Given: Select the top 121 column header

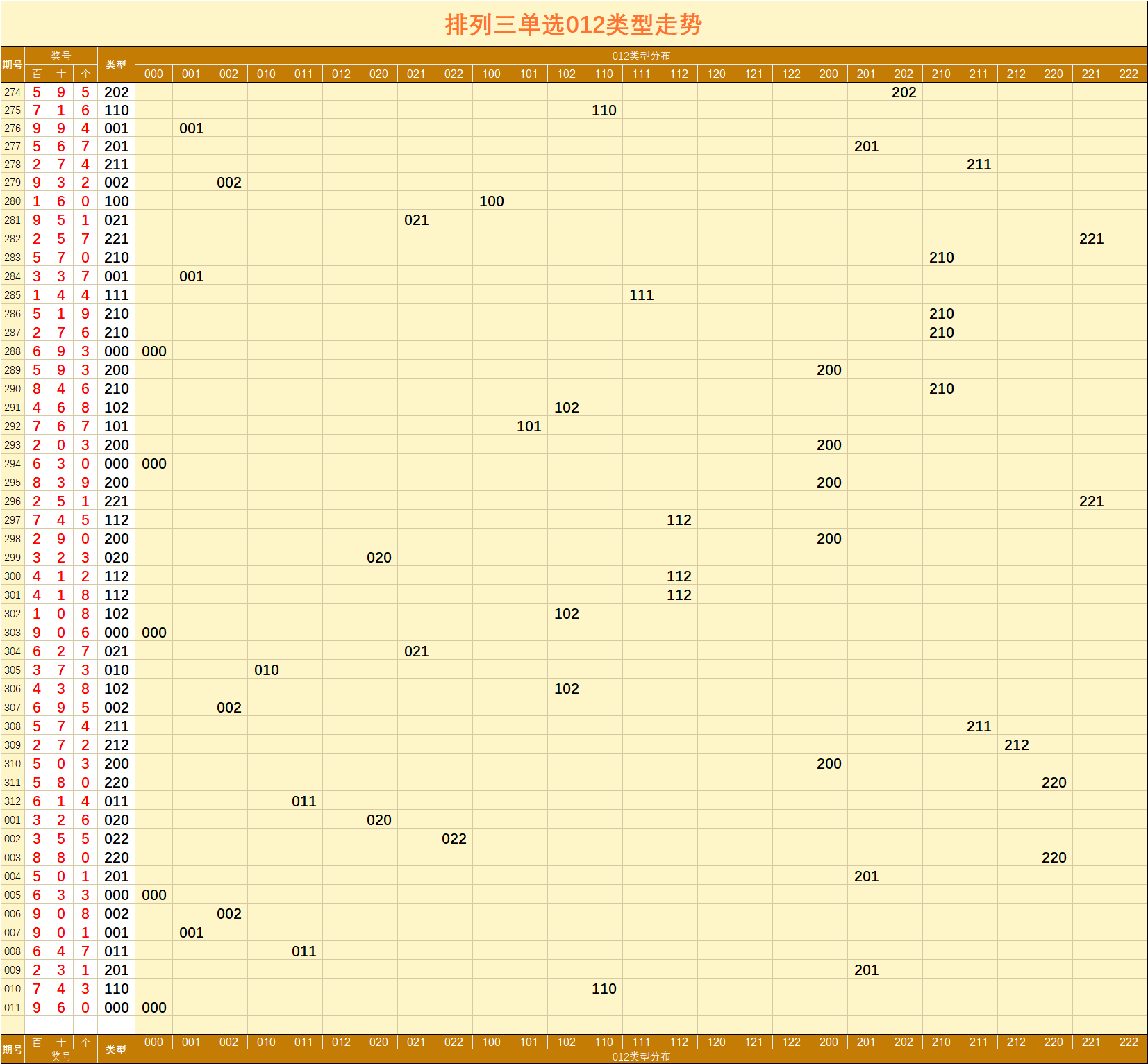Looking at the screenshot, I should 754,74.
